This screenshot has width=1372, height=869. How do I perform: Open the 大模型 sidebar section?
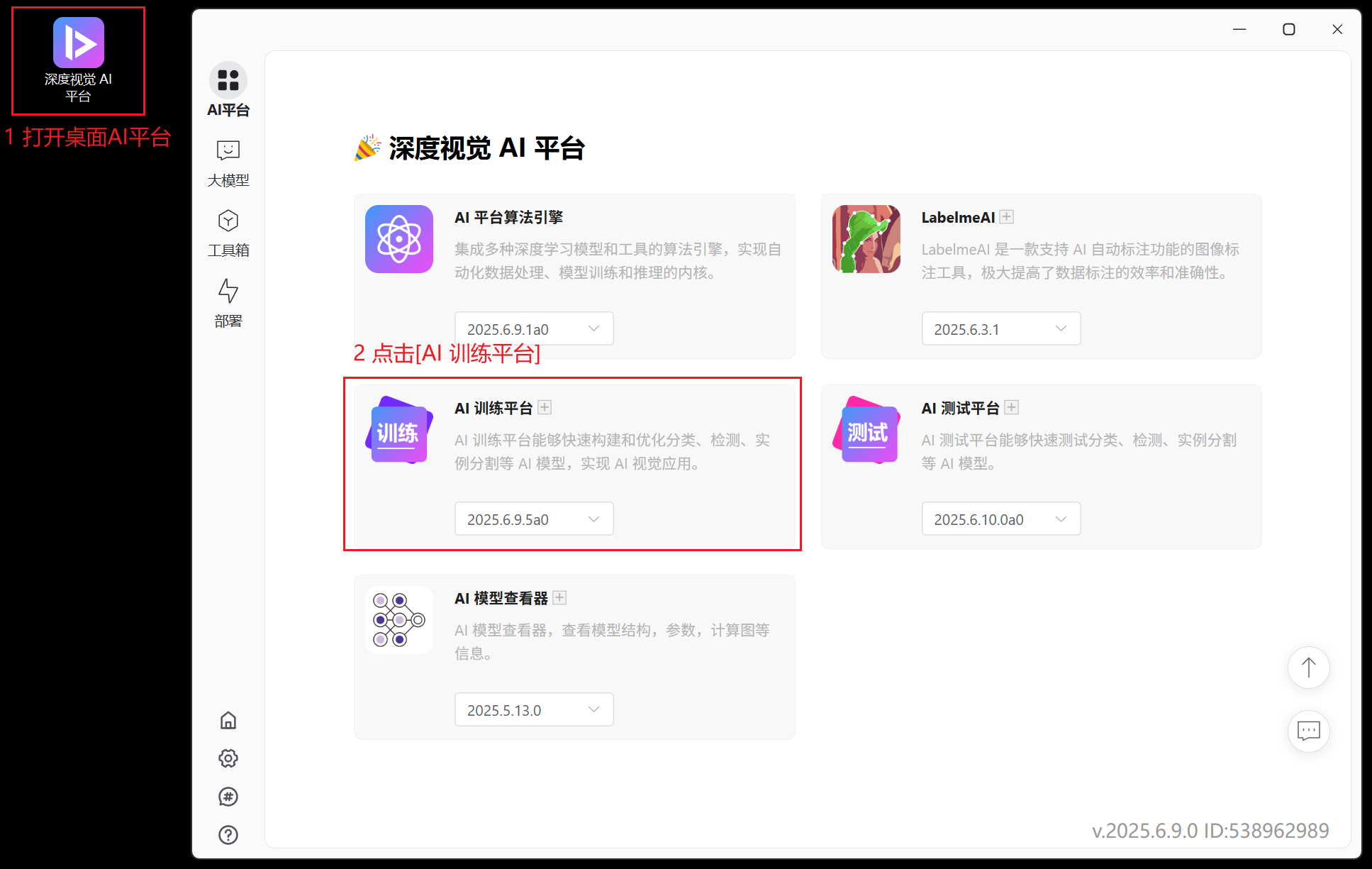click(x=228, y=162)
